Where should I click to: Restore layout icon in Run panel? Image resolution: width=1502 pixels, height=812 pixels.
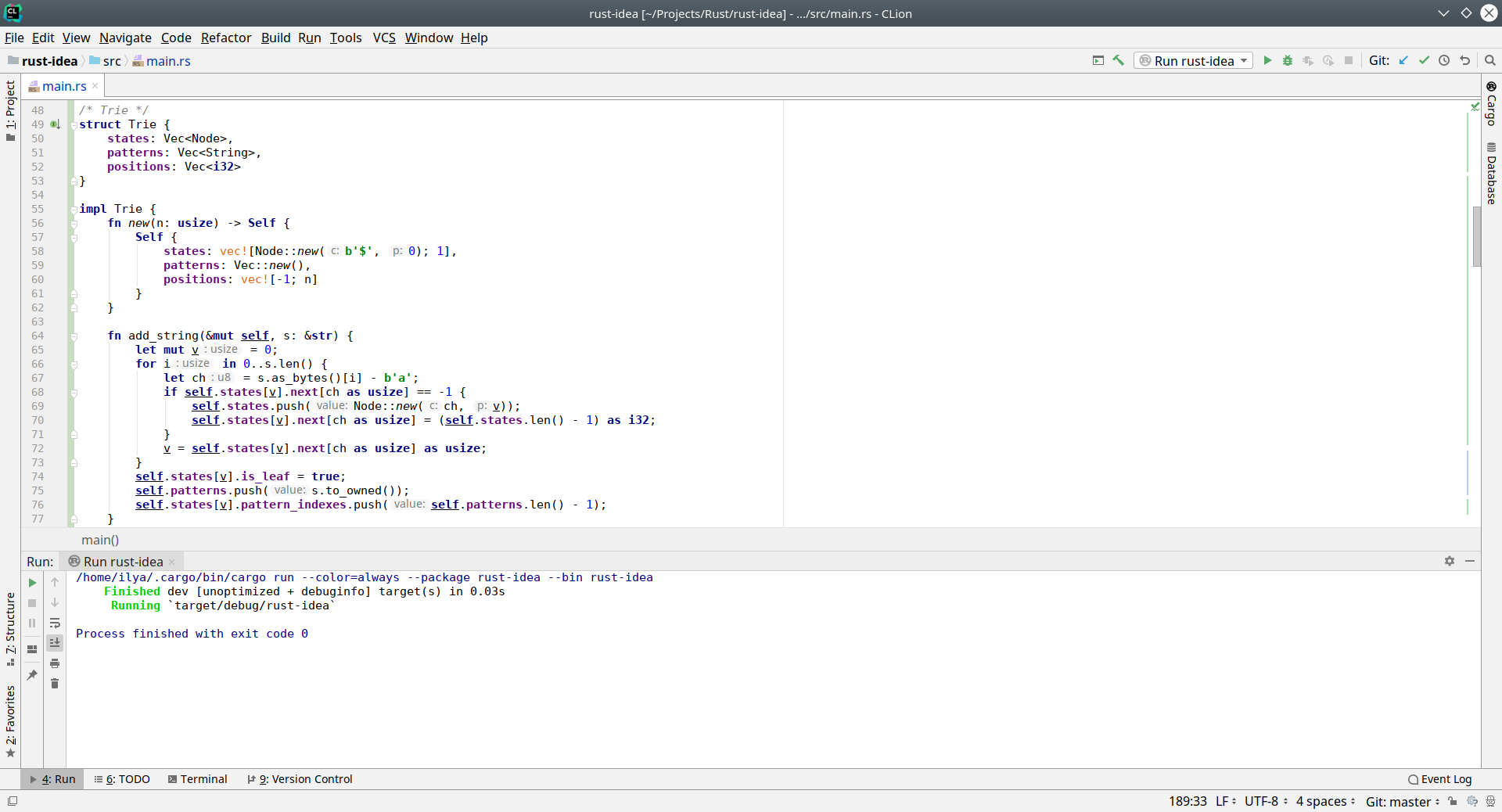[32, 649]
